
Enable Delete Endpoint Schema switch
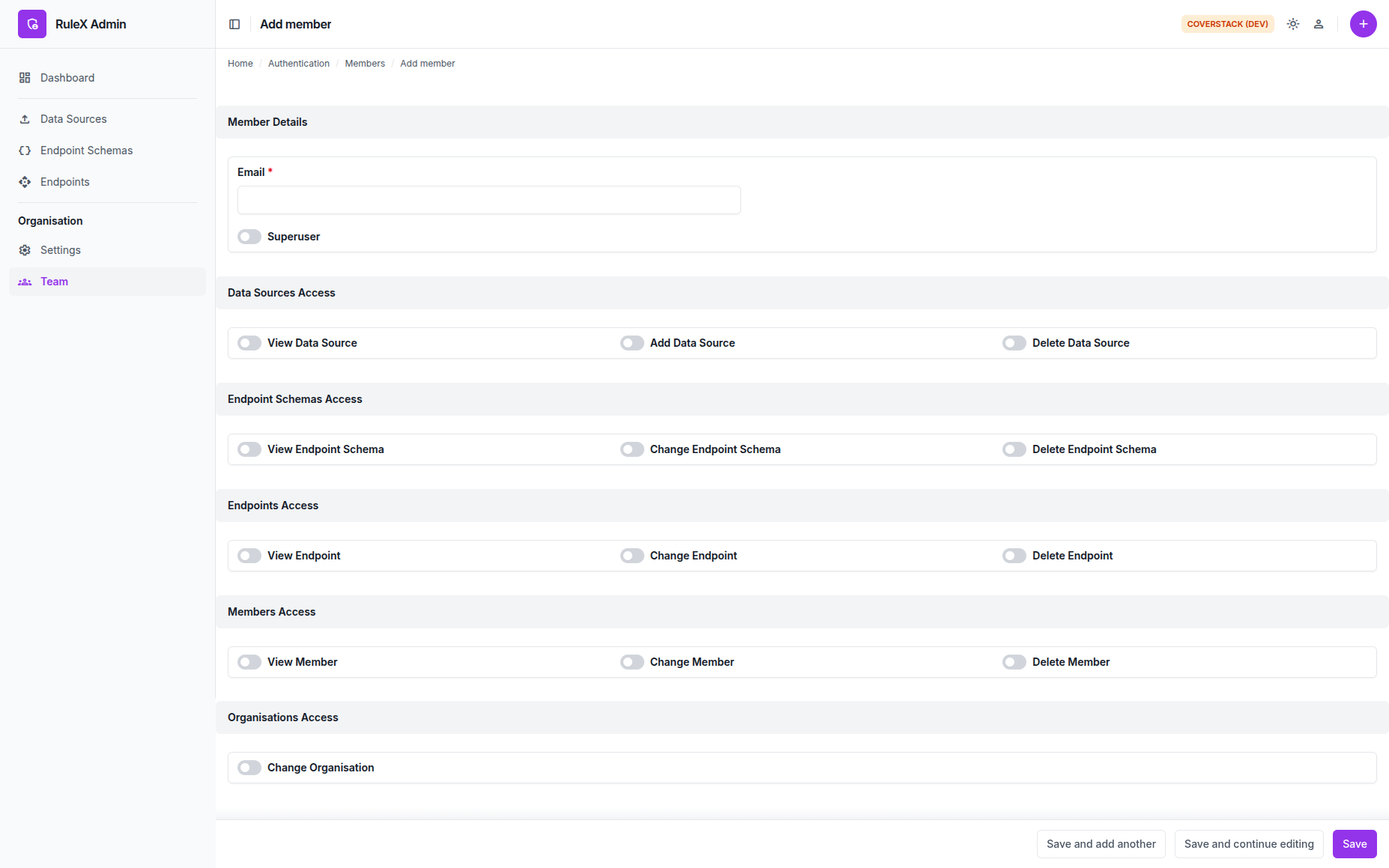pyautogui.click(x=1014, y=449)
